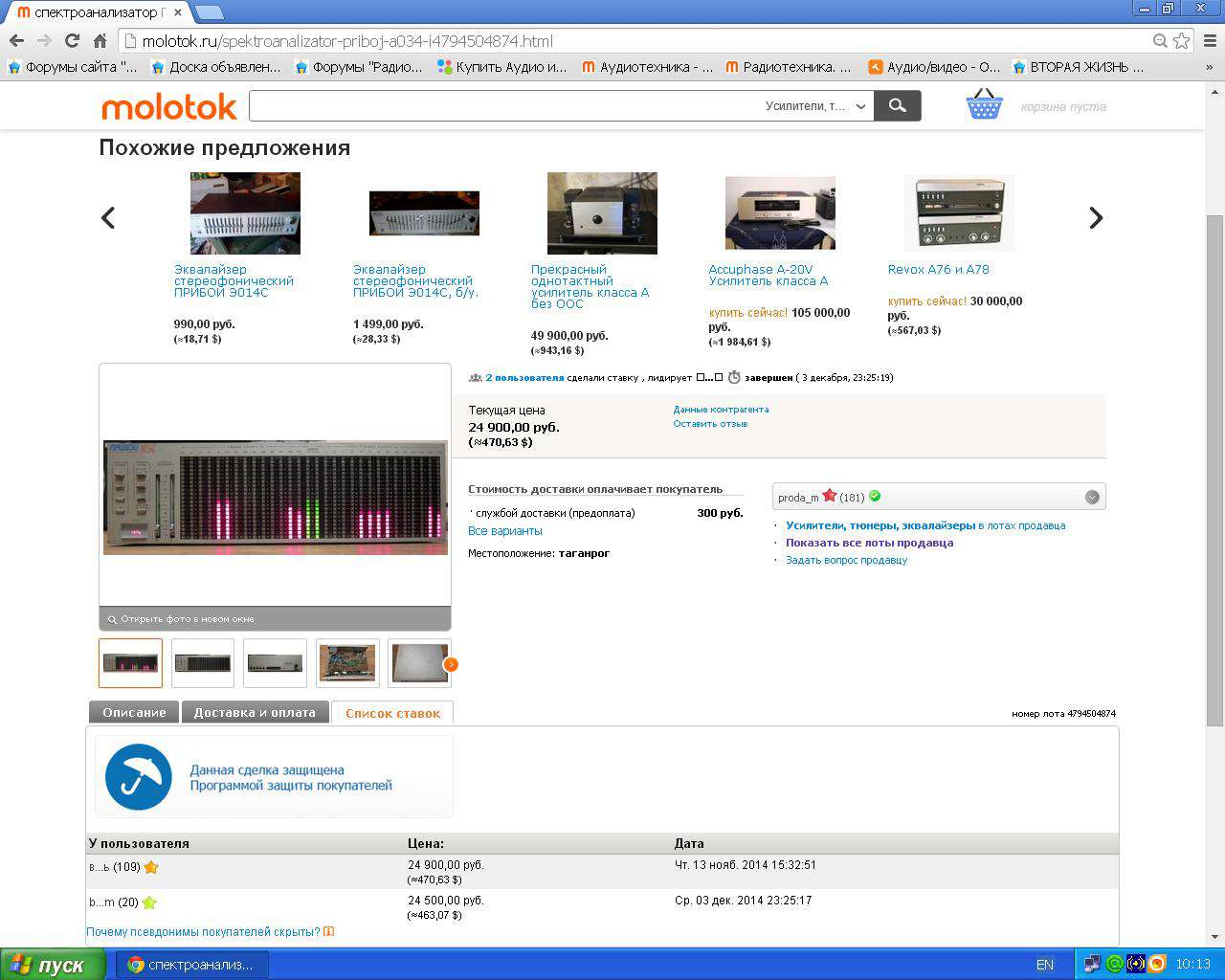Show next similar offers with right arrow
Viewport: 1225px width, 980px height.
click(x=1096, y=218)
